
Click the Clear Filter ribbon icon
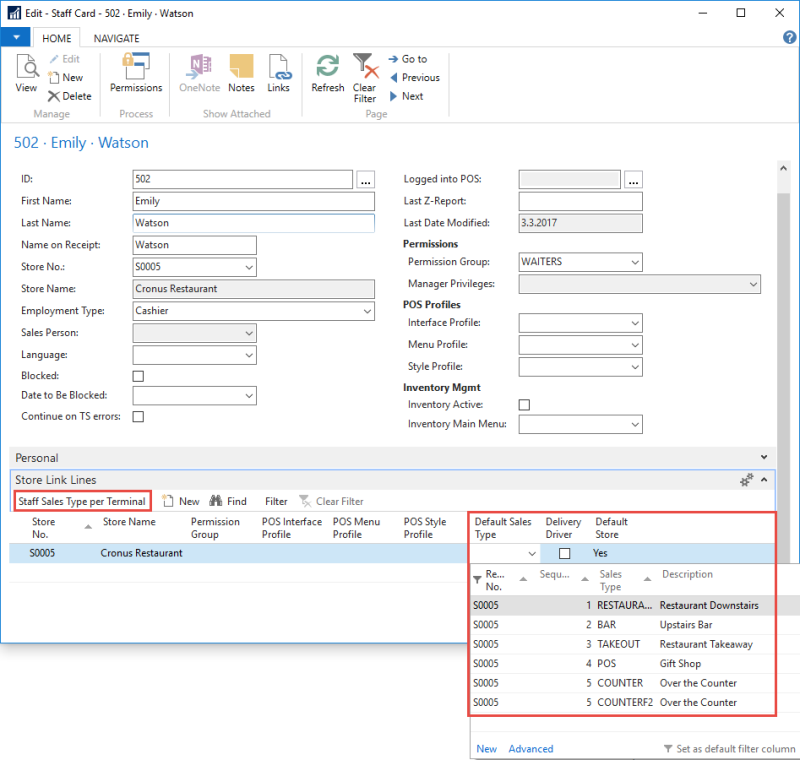(365, 78)
